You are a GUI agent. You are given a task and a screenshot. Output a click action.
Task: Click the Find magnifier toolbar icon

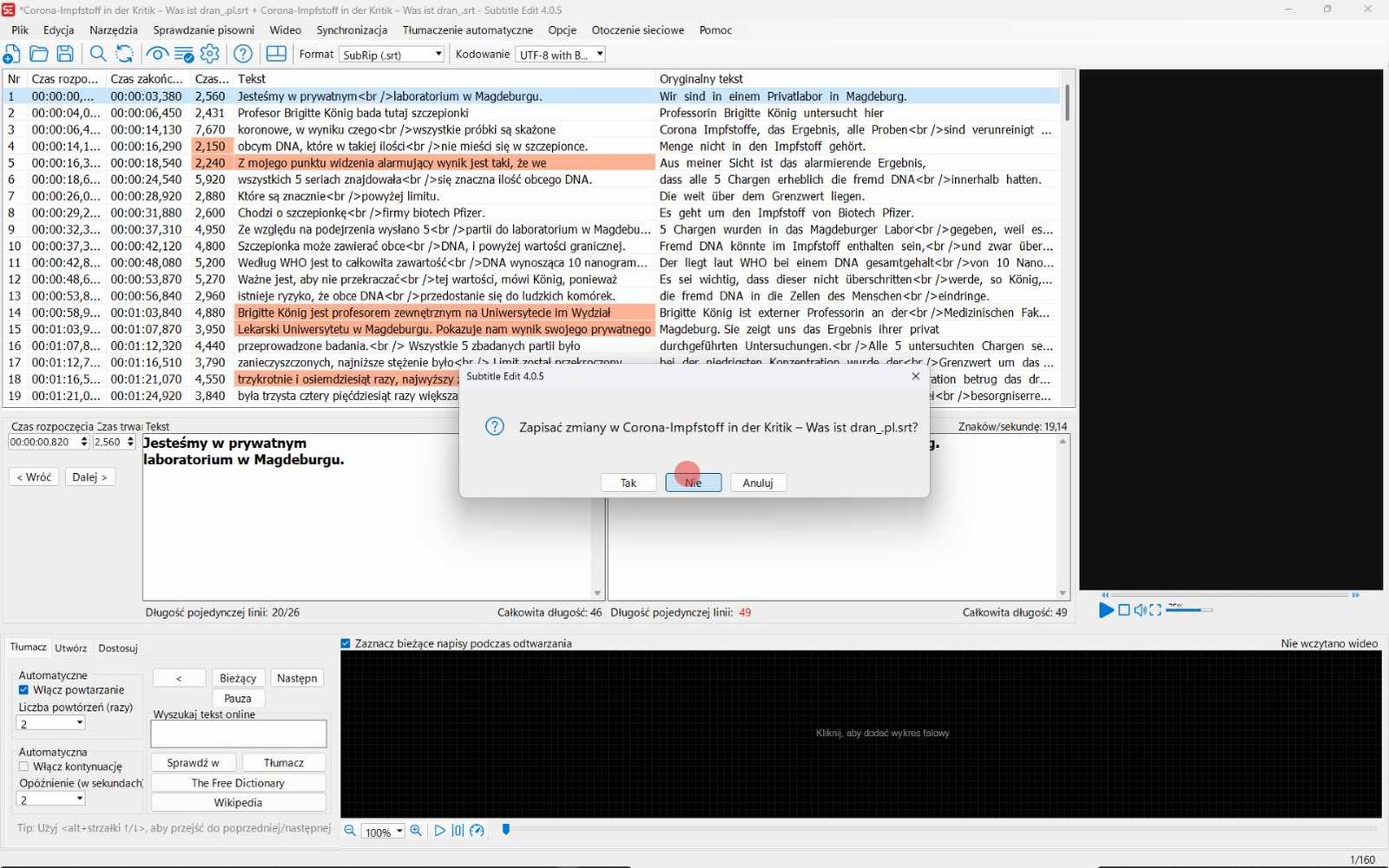tap(98, 54)
